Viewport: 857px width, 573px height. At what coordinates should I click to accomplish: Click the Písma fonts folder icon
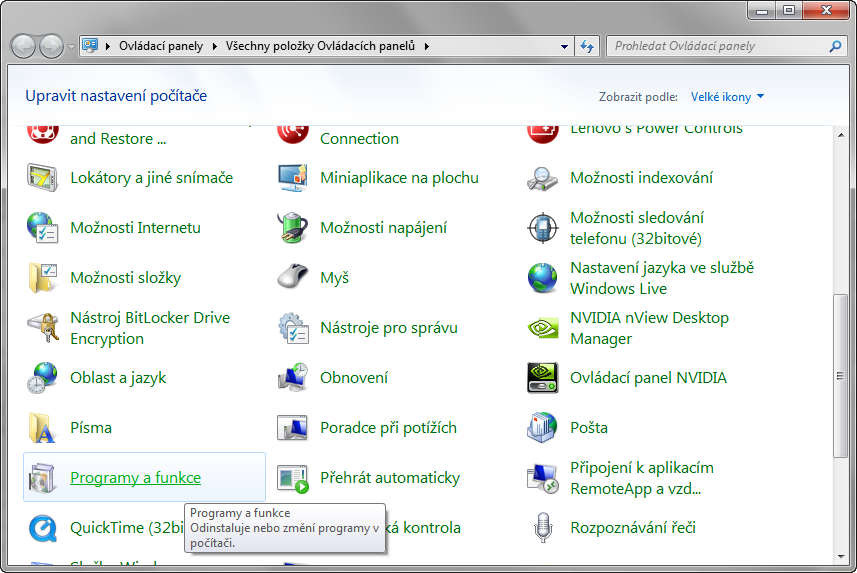[43, 428]
